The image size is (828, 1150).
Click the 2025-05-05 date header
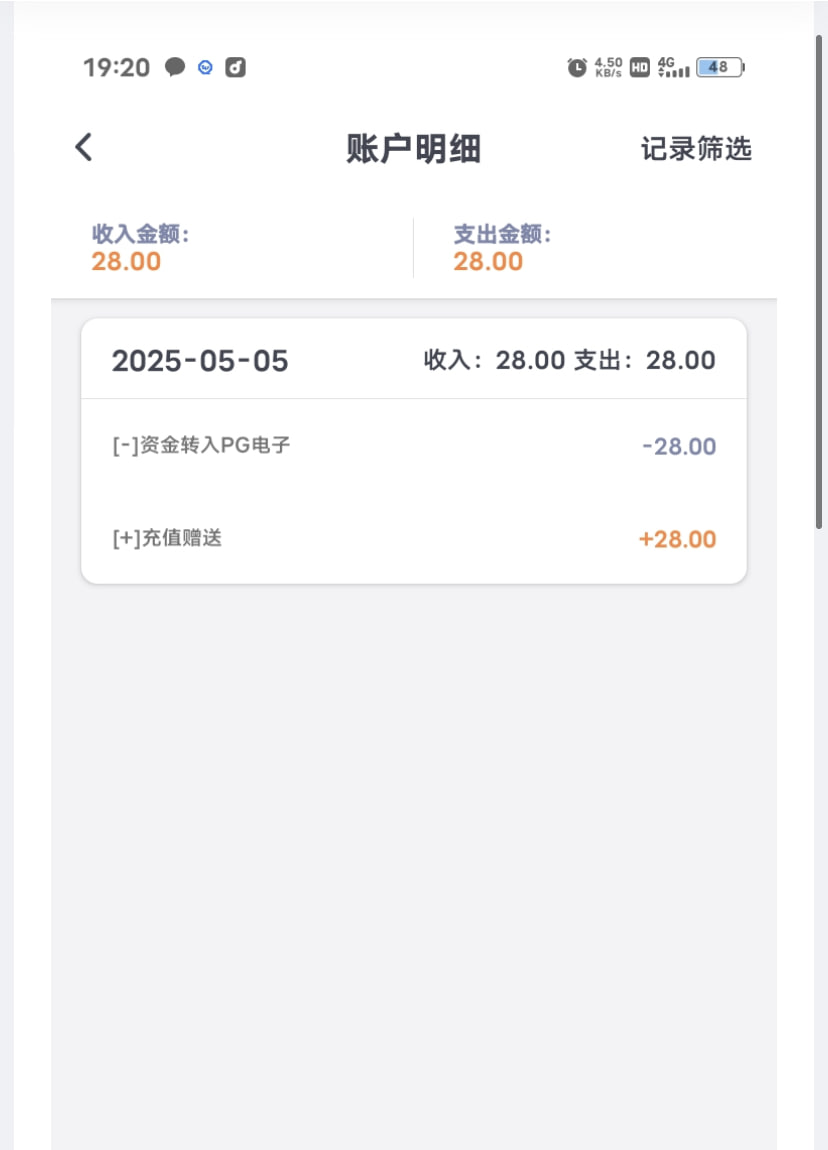tap(200, 361)
